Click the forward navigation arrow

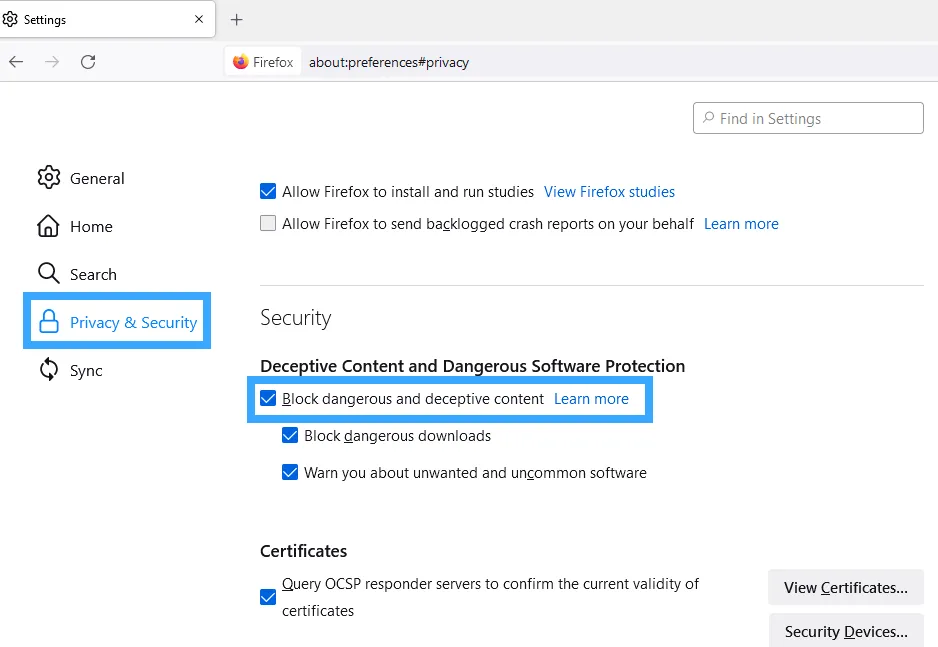(x=52, y=62)
